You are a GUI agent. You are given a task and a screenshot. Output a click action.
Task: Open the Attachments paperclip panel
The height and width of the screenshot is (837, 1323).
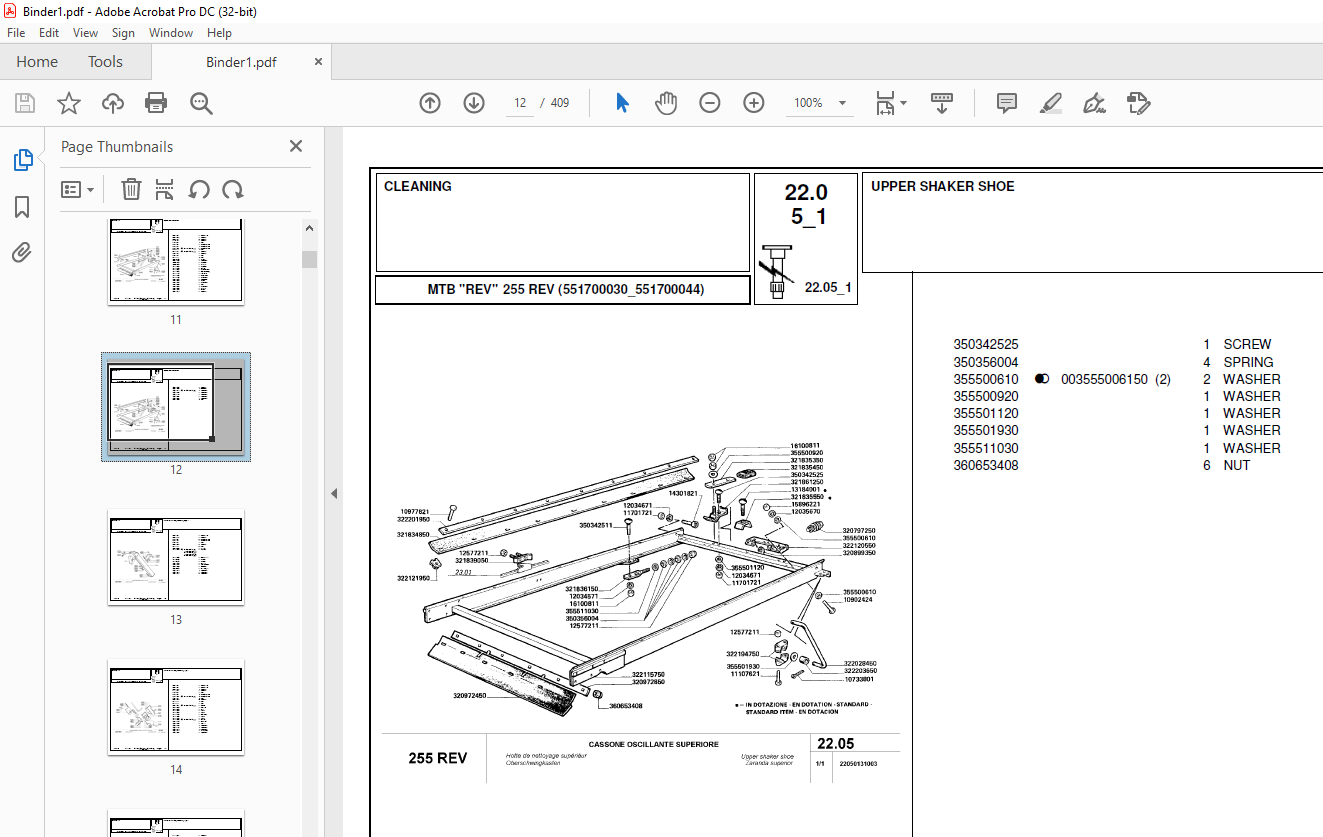pyautogui.click(x=22, y=252)
